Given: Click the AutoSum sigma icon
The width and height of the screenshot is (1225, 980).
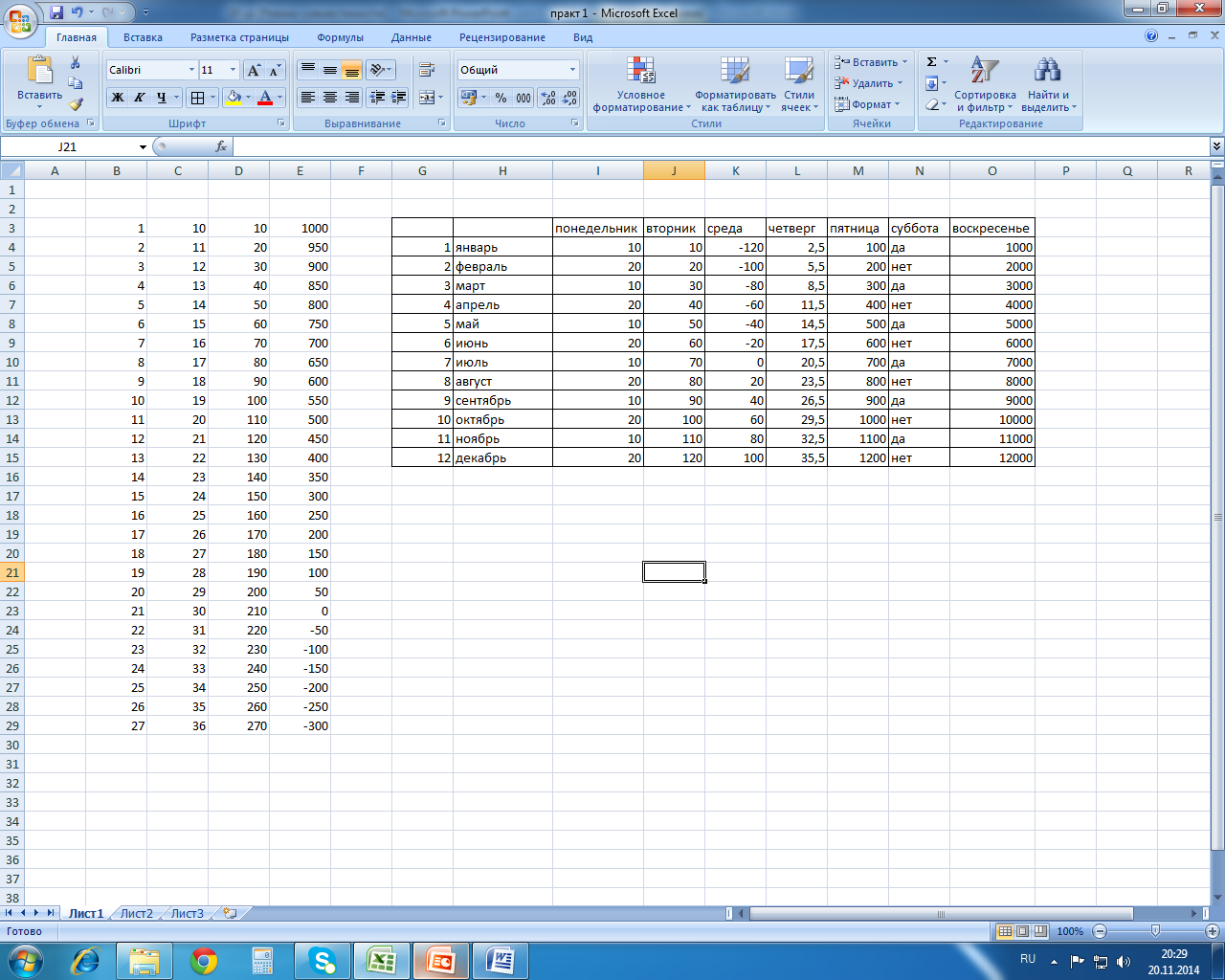Looking at the screenshot, I should pos(931,62).
